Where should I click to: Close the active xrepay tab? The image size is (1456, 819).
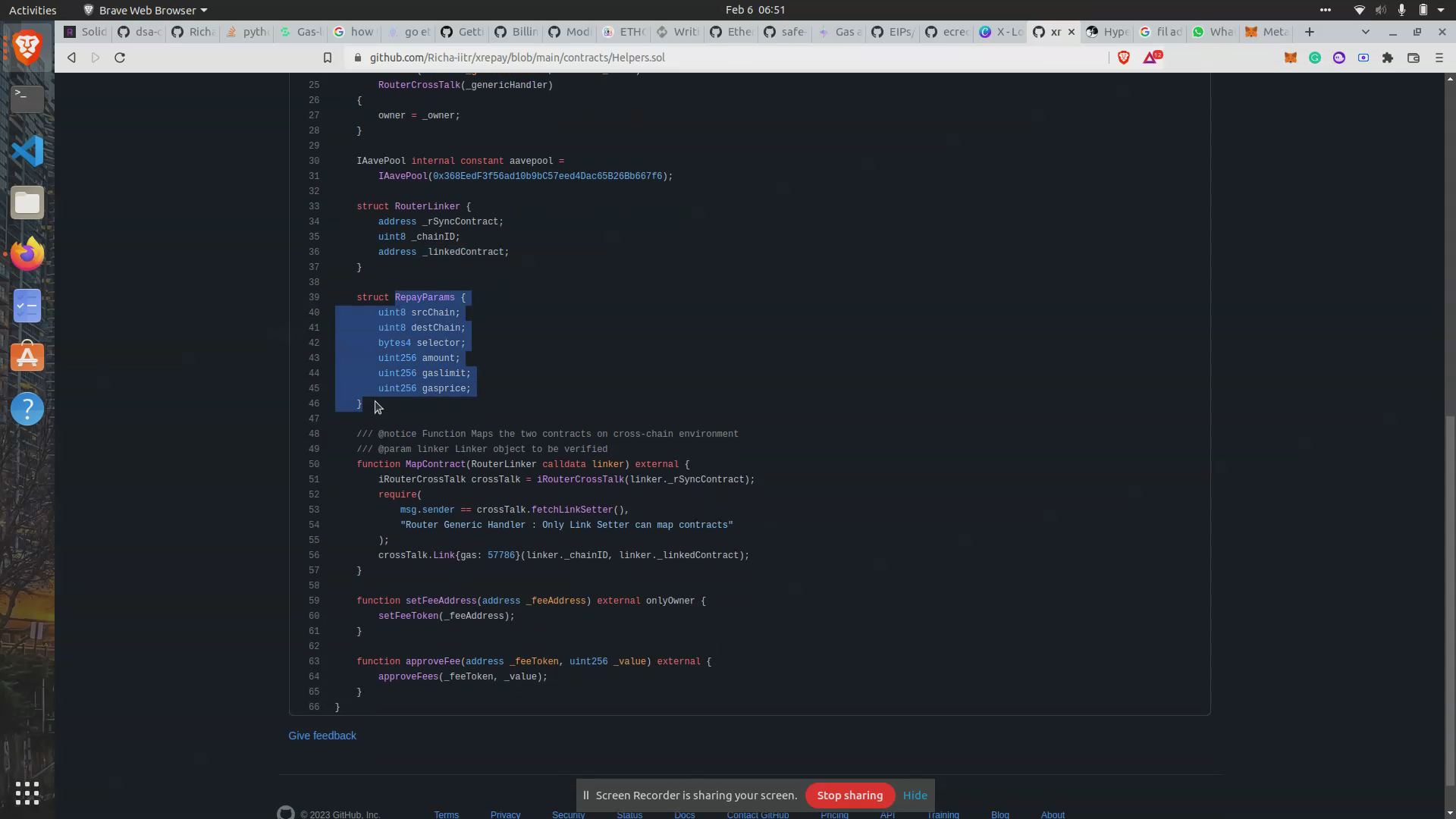click(x=1072, y=32)
